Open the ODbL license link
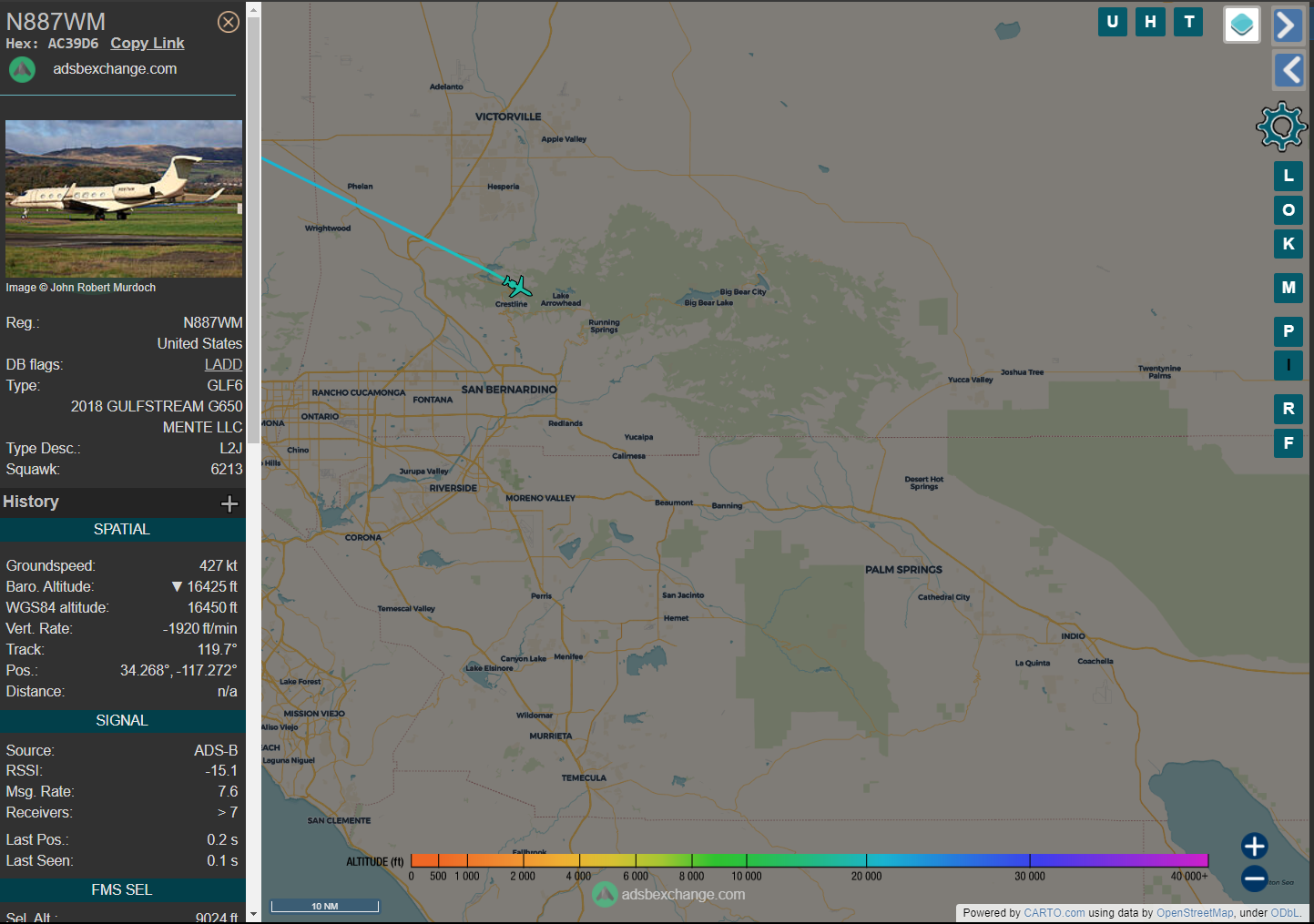 pyautogui.click(x=1285, y=913)
